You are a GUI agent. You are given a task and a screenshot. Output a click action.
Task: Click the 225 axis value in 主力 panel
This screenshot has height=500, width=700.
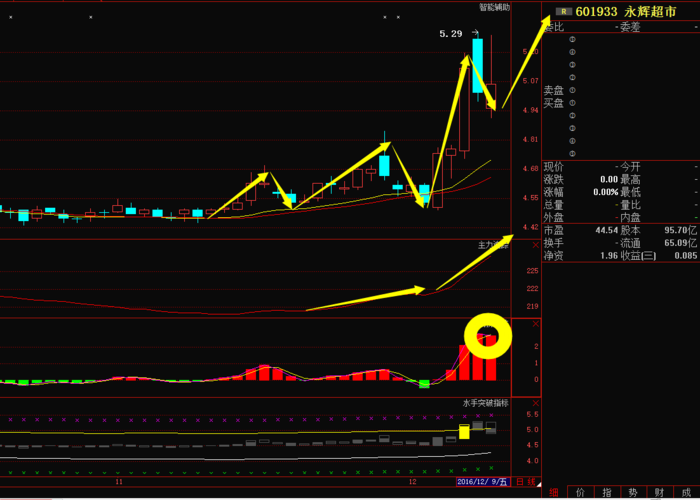(x=532, y=271)
